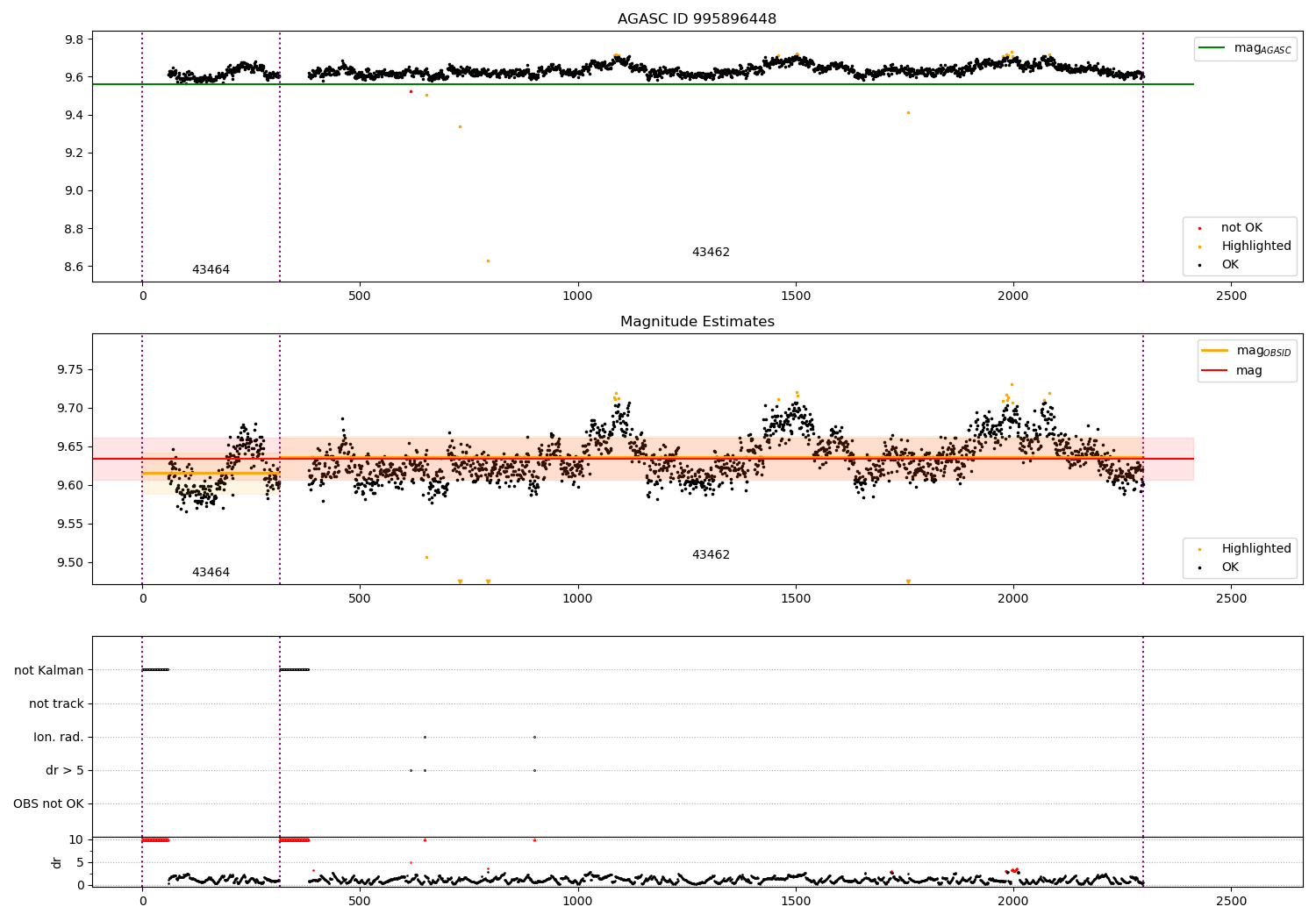The width and height of the screenshot is (1316, 921).
Task: Click the 2500 tick label of bottom plot
Action: pyautogui.click(x=1231, y=901)
